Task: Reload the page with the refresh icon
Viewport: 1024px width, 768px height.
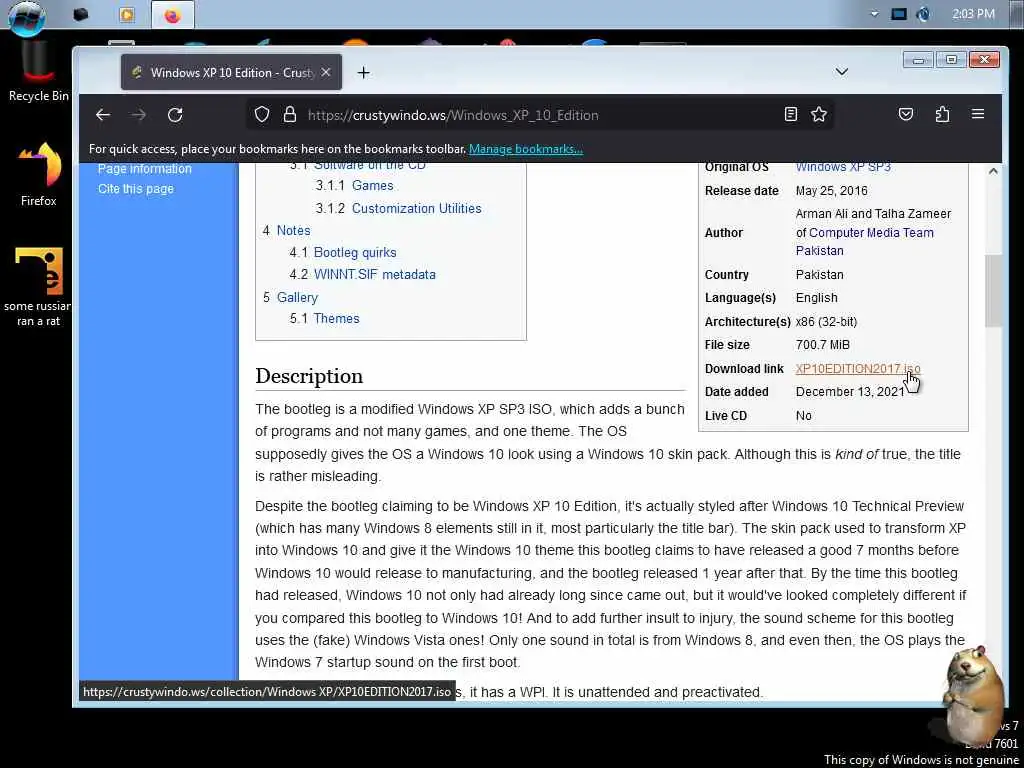Action: tap(174, 115)
